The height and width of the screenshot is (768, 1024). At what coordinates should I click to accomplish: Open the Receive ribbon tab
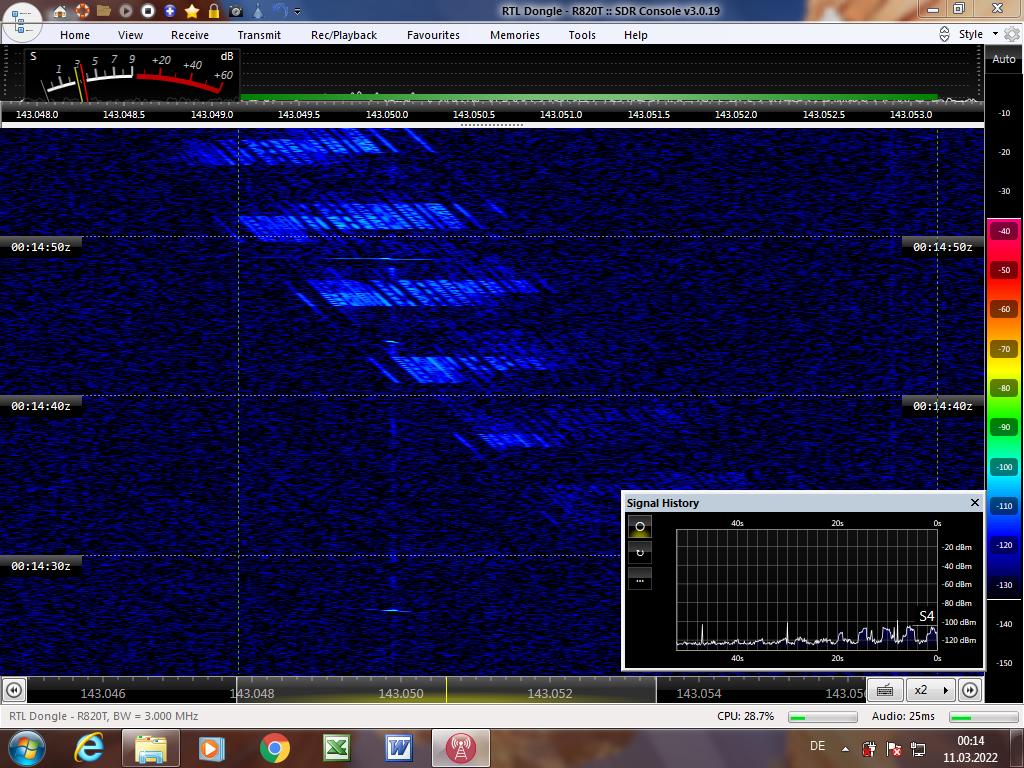coord(189,35)
